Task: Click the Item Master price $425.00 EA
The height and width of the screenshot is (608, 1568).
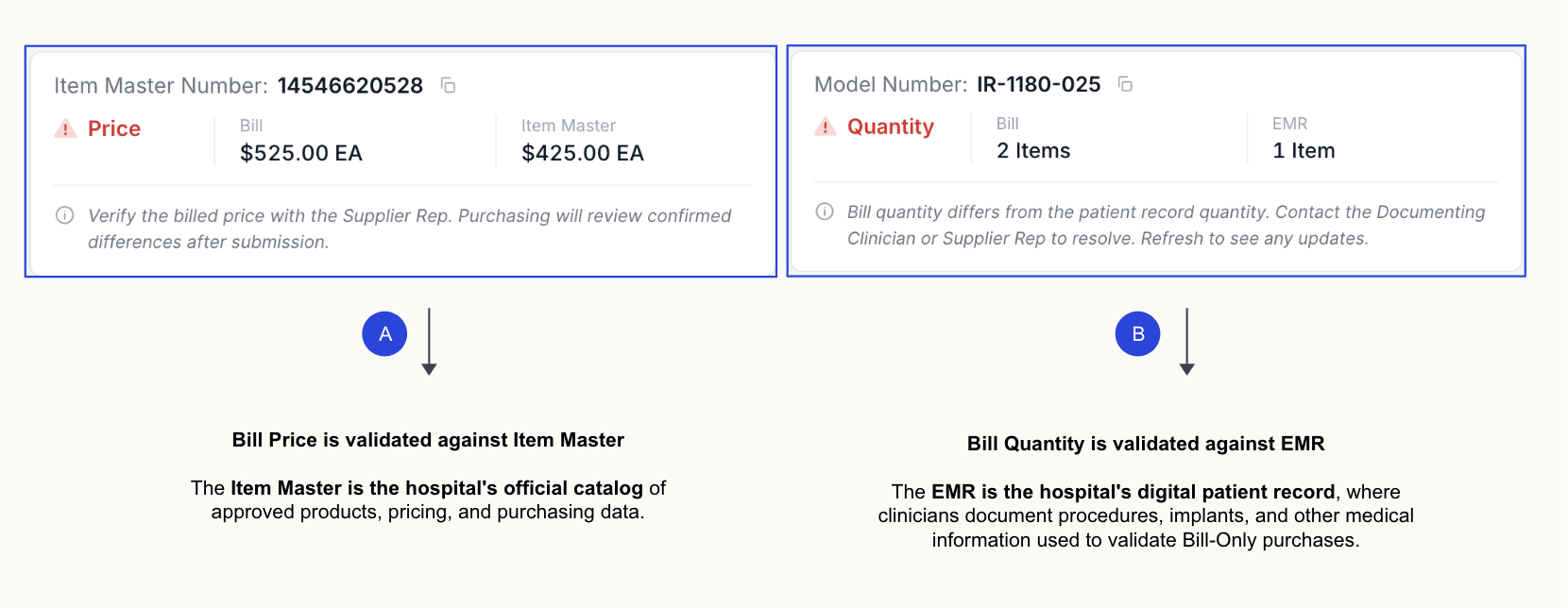Action: [583, 153]
